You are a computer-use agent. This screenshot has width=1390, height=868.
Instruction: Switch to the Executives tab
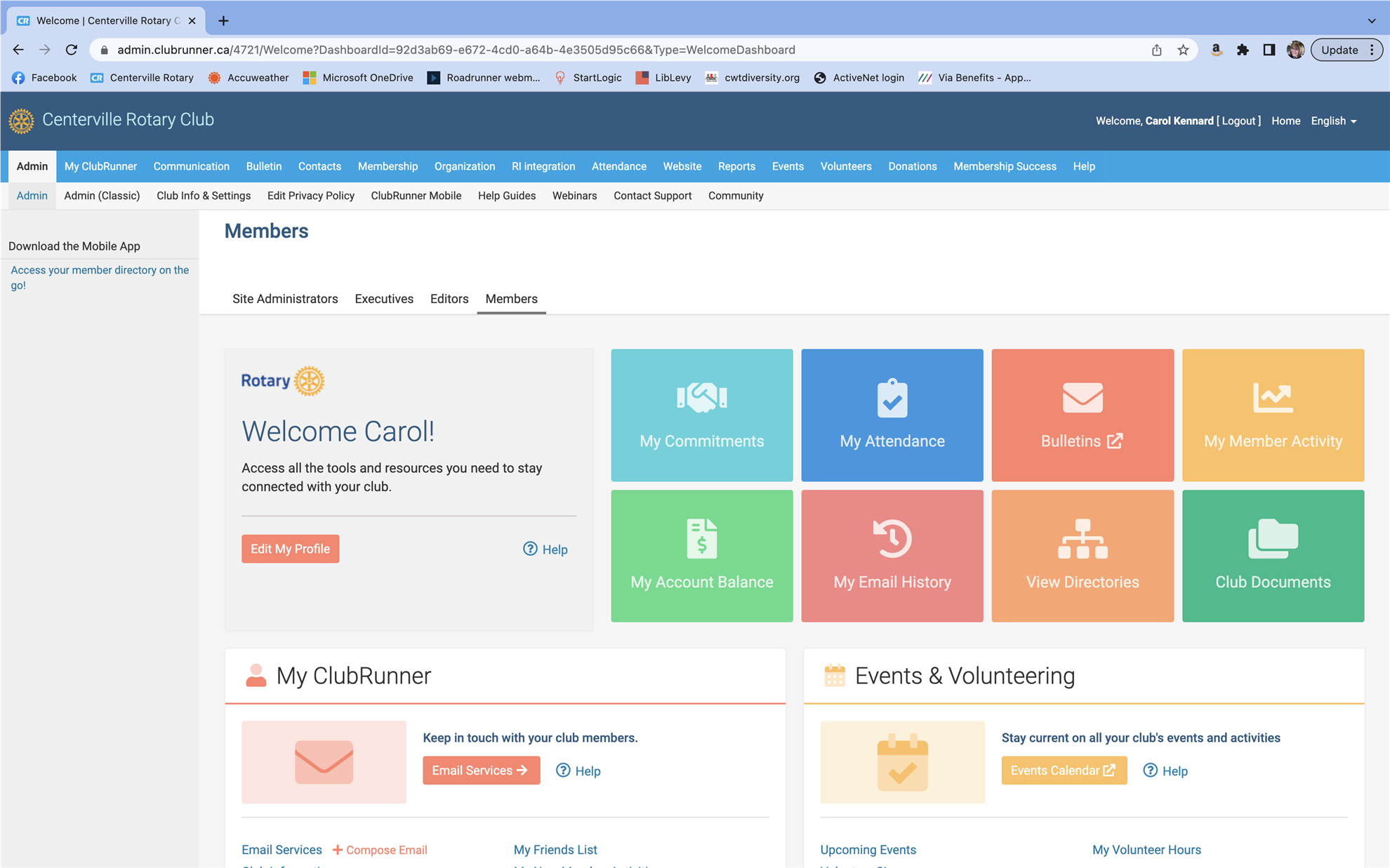383,299
